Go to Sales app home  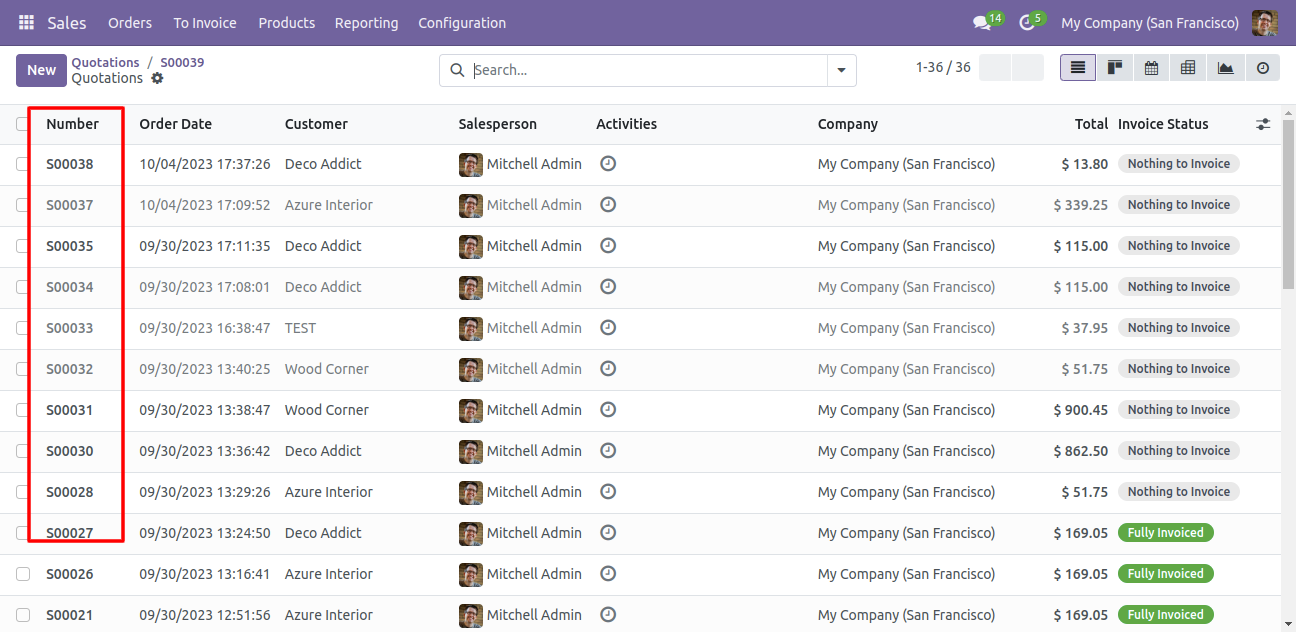coord(67,22)
